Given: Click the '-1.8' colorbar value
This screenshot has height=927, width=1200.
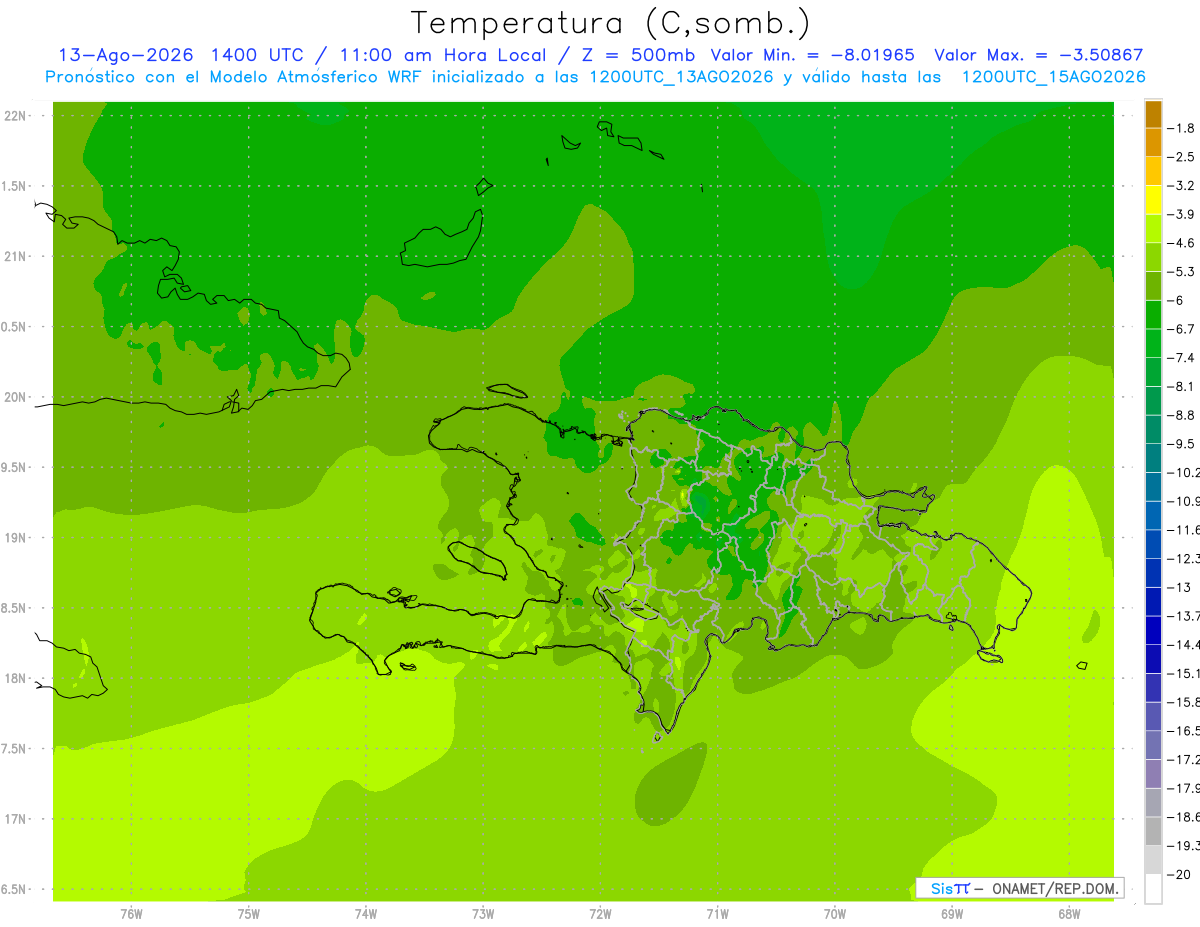Looking at the screenshot, I should point(1181,128).
